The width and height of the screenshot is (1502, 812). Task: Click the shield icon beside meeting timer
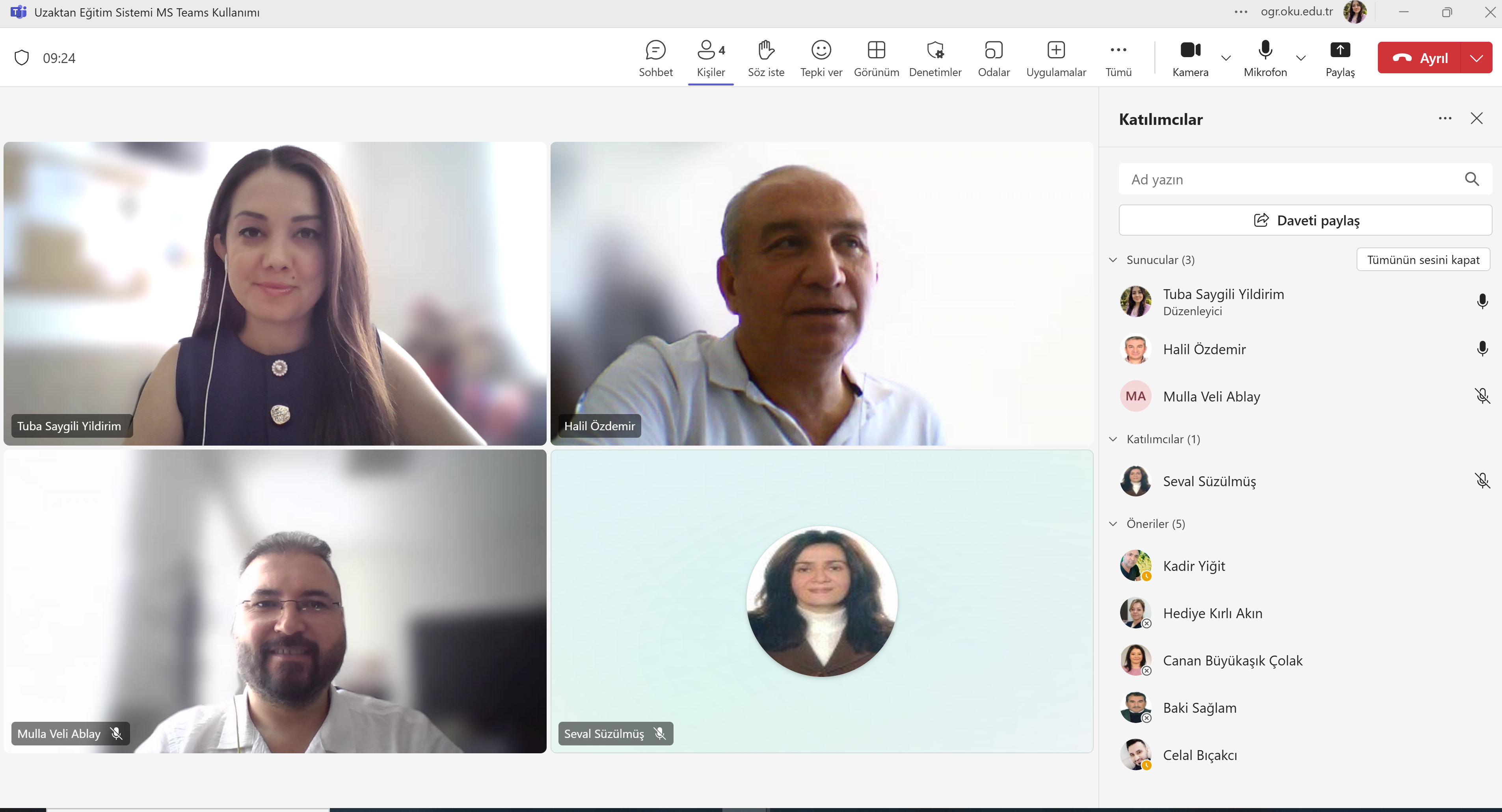tap(22, 58)
